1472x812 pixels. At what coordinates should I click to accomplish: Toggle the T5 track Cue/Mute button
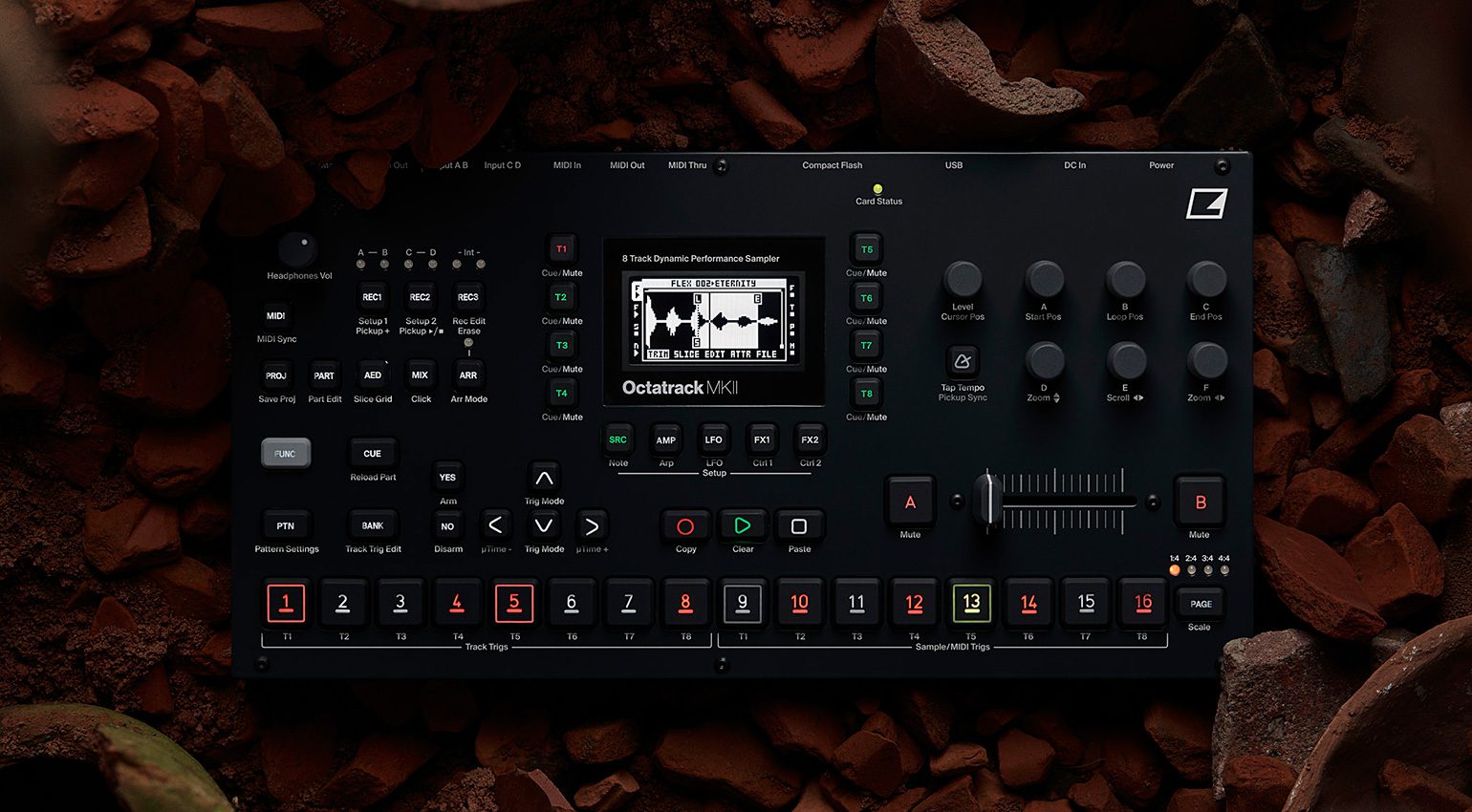click(x=866, y=249)
